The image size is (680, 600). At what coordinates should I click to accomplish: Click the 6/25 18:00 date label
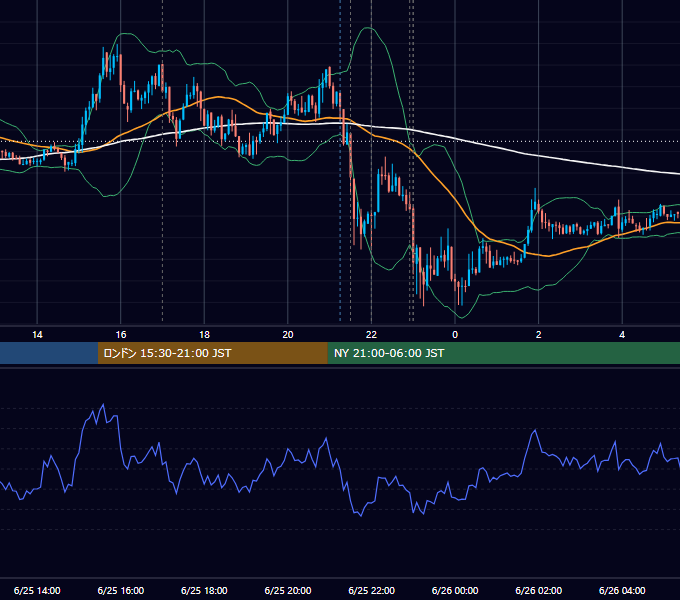204,590
